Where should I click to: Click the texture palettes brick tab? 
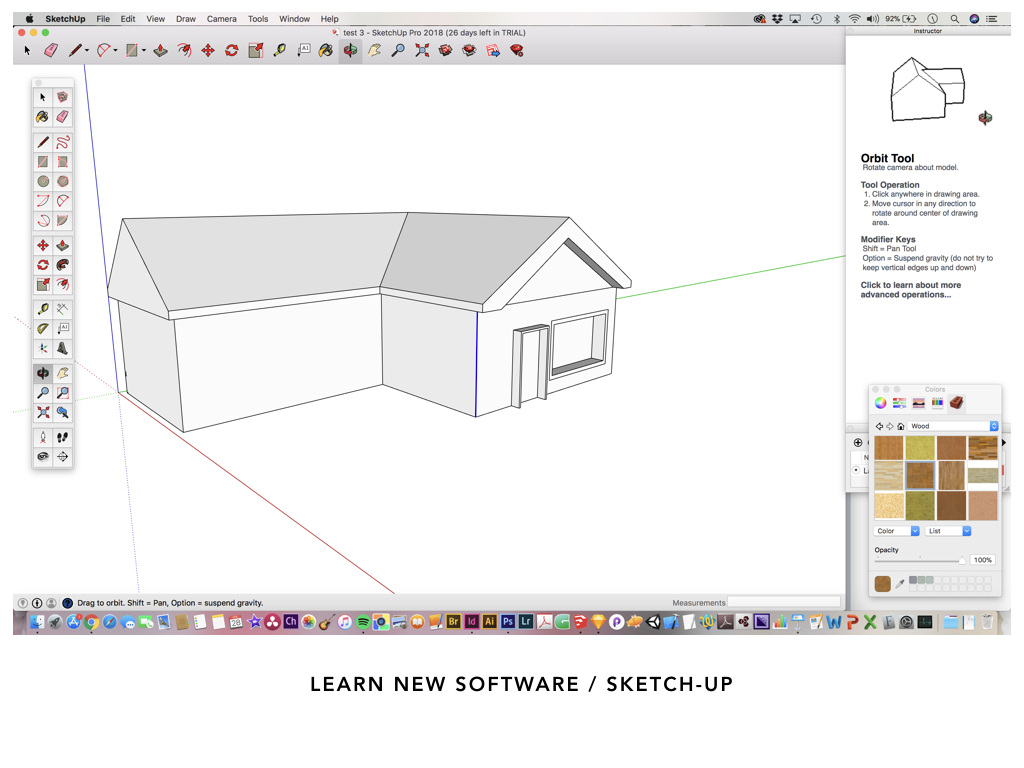[x=956, y=403]
